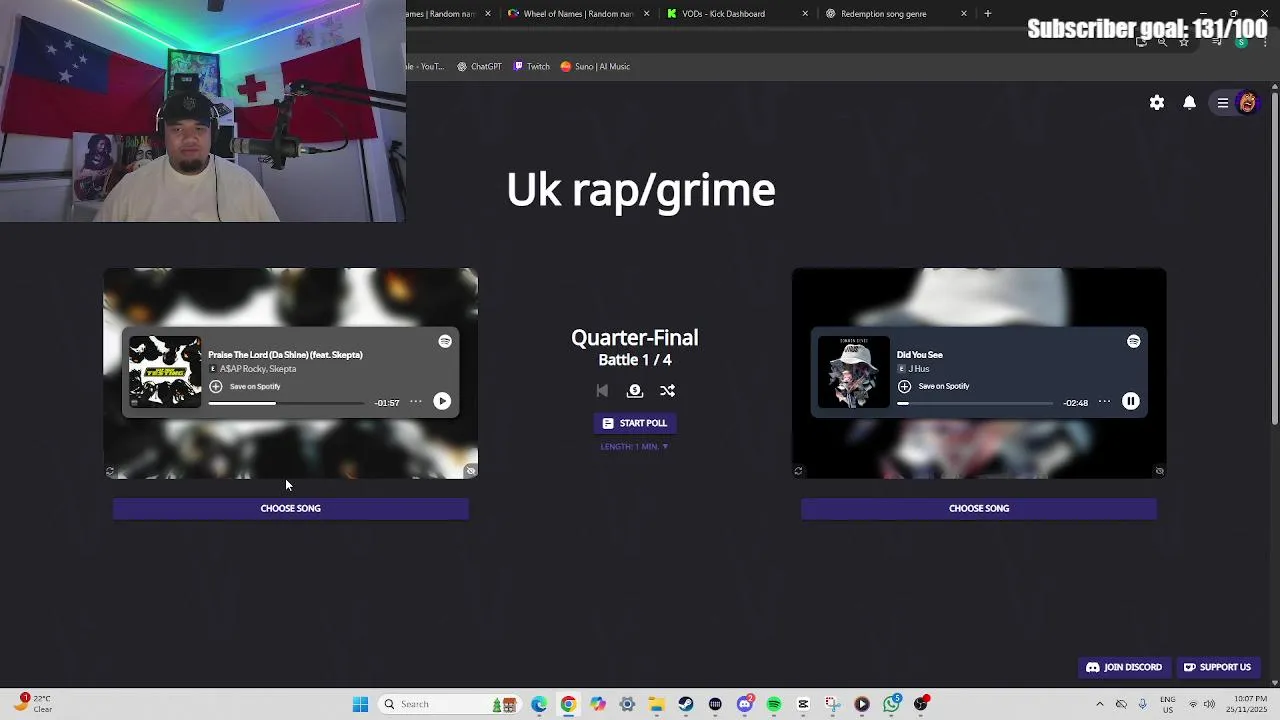This screenshot has width=1280, height=720.
Task: Open Praise The Lord album art
Action: [x=165, y=372]
